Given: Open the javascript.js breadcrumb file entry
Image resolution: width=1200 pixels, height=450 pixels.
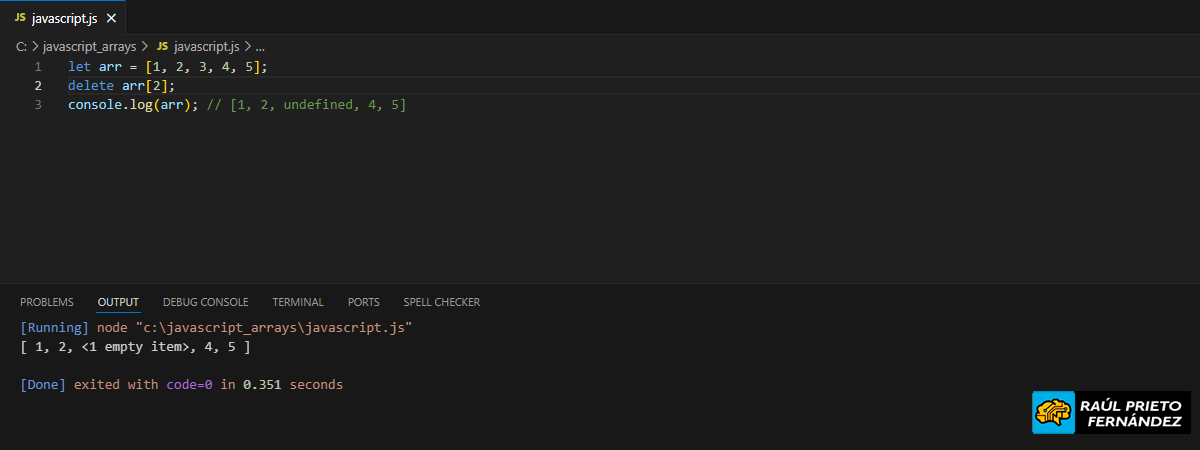Looking at the screenshot, I should [206, 46].
